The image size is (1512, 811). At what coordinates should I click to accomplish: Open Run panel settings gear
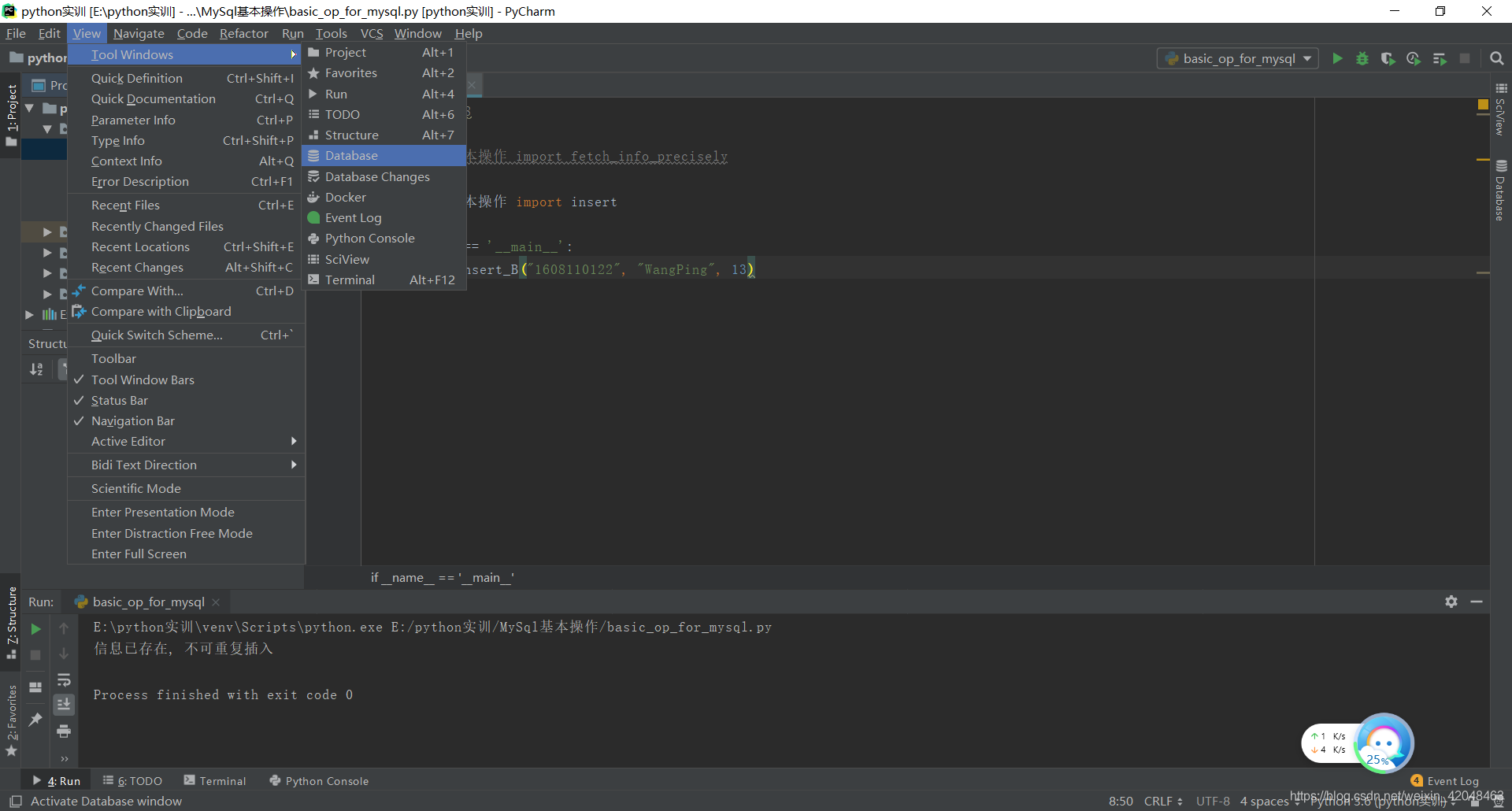click(x=1451, y=602)
